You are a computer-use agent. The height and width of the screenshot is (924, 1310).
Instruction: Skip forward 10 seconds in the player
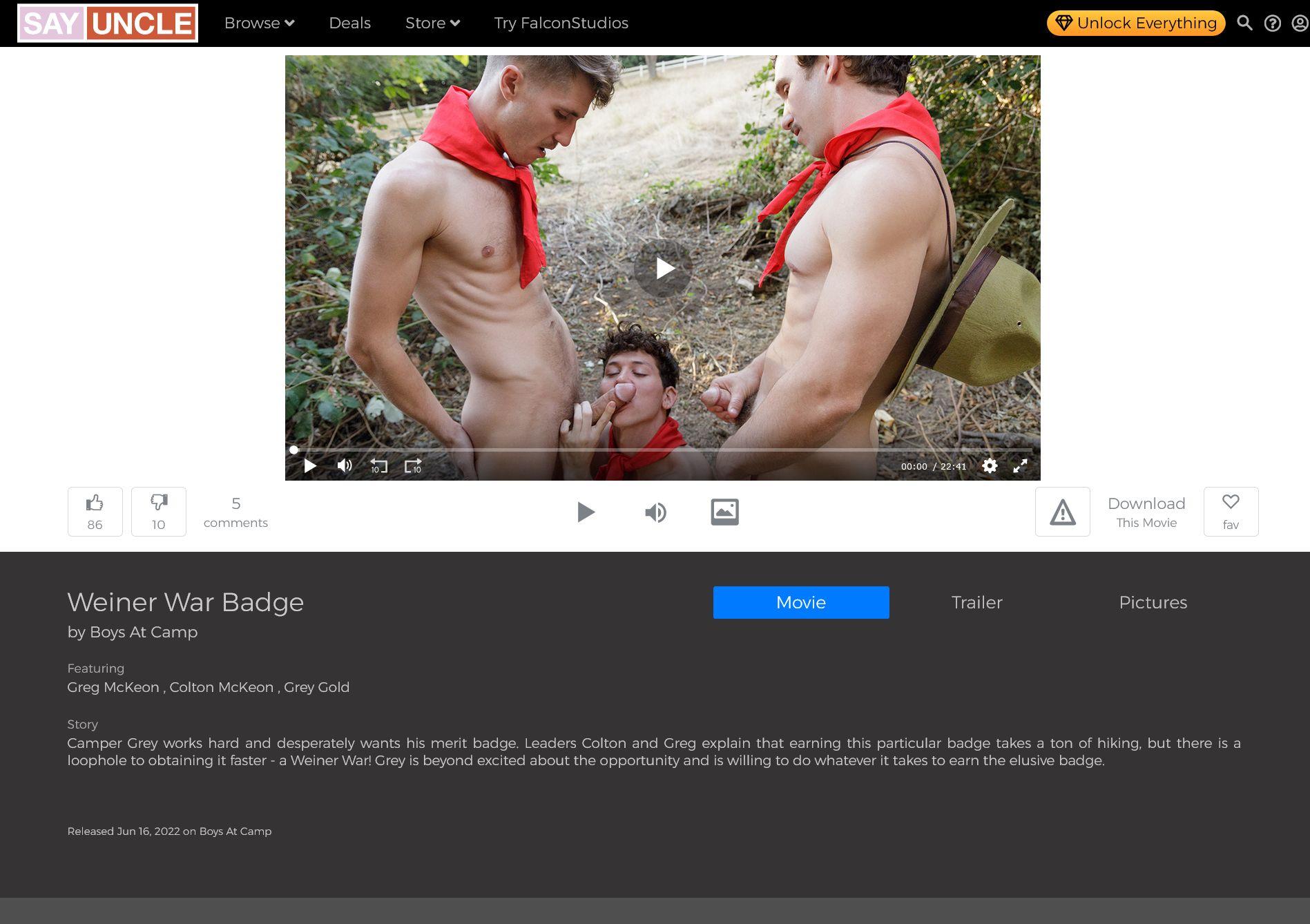tap(413, 466)
